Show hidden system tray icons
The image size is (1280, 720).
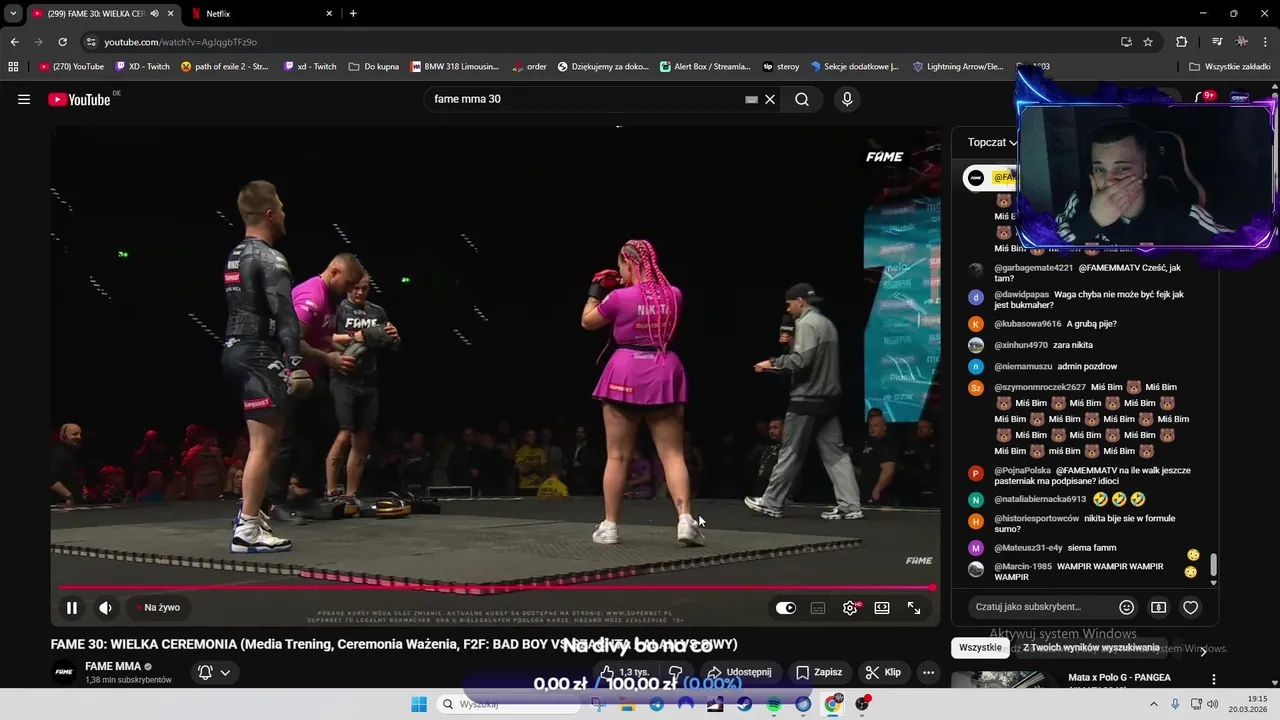click(x=1154, y=704)
